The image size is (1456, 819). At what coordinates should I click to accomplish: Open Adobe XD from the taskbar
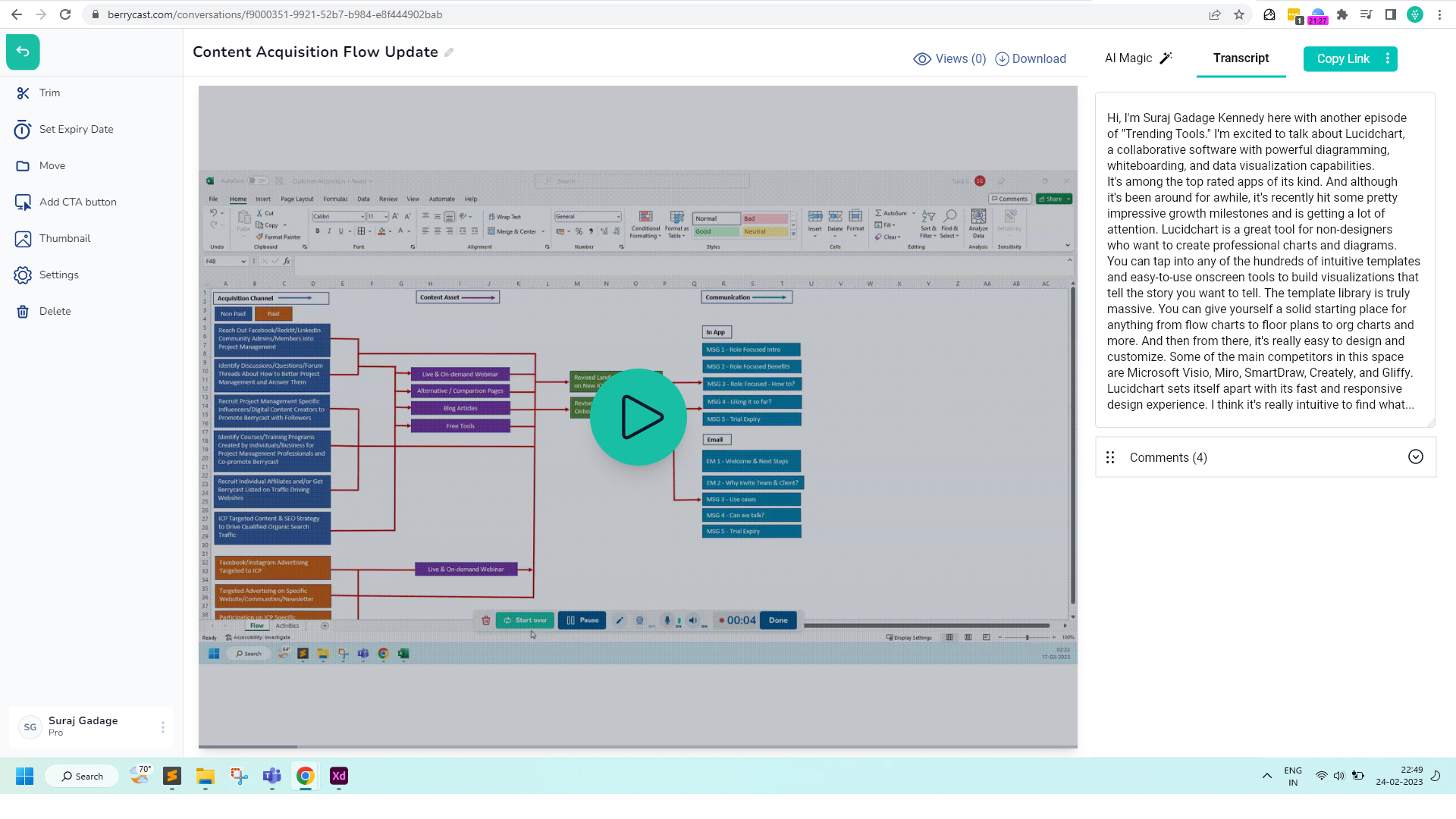(338, 776)
